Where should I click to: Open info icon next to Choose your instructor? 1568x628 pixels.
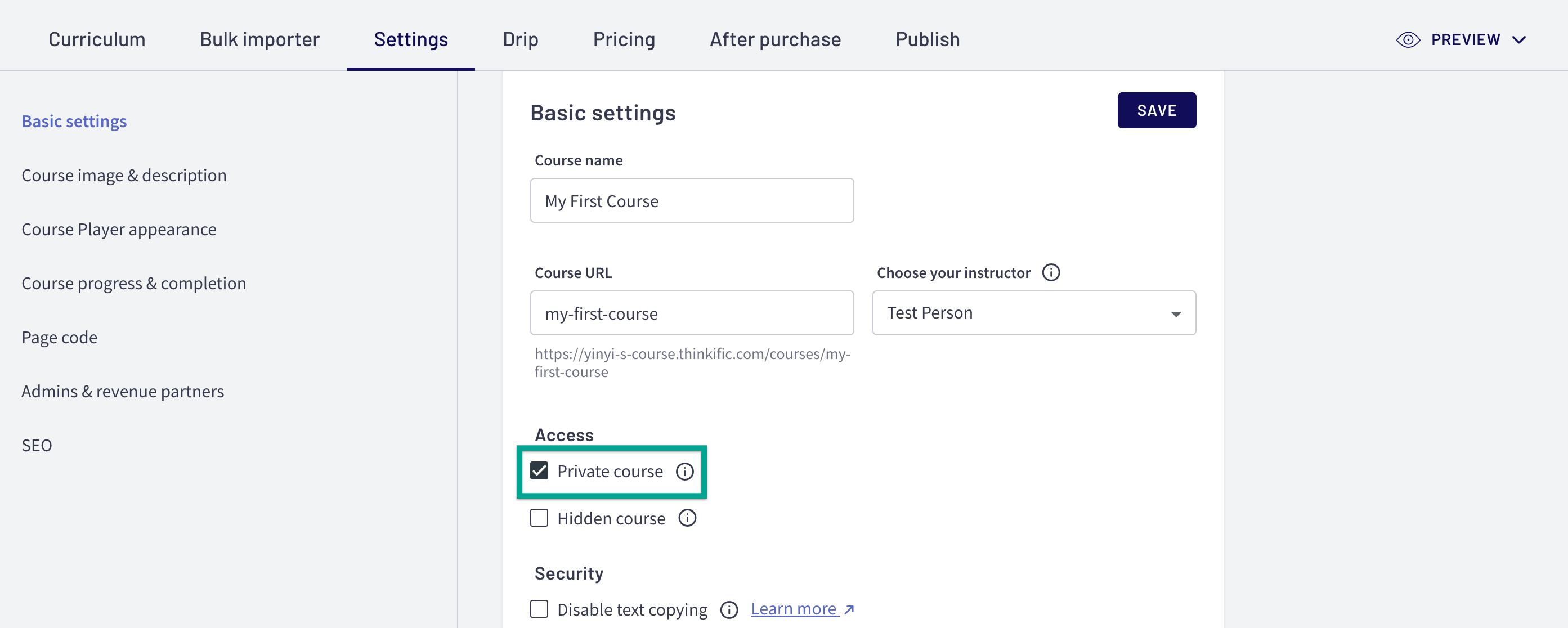(x=1051, y=272)
